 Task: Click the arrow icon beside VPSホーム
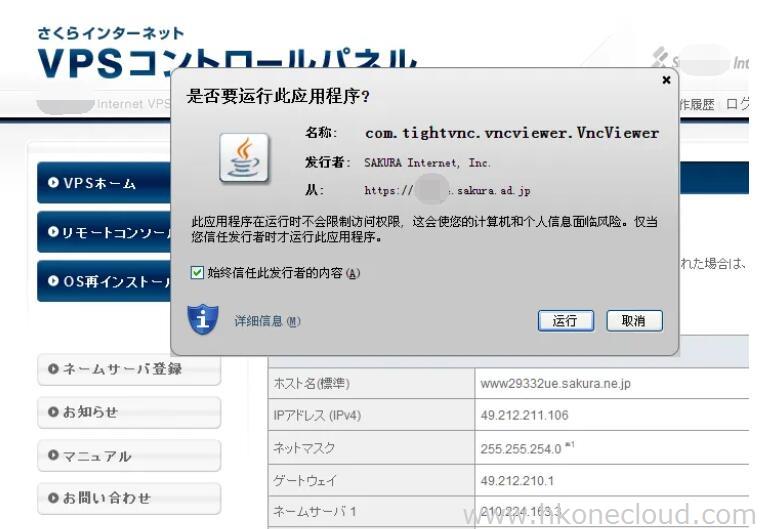[x=53, y=182]
